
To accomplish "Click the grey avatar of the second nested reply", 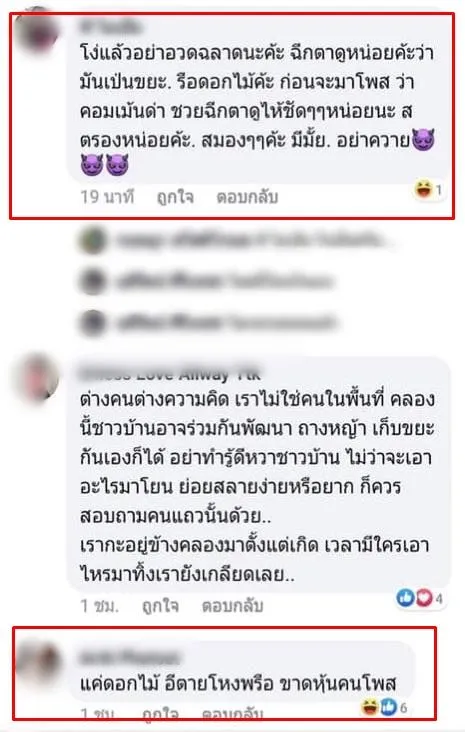I will click(x=92, y=281).
